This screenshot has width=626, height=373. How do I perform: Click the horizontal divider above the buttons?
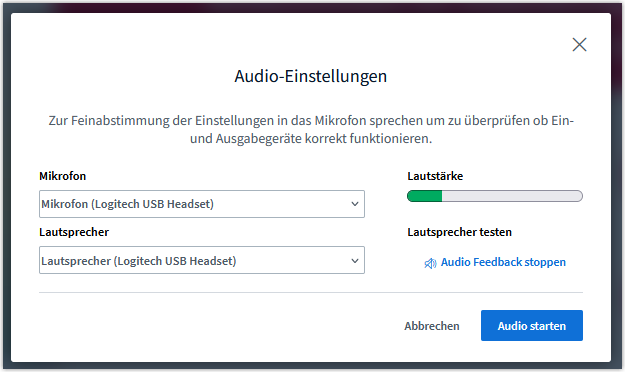[x=311, y=292]
